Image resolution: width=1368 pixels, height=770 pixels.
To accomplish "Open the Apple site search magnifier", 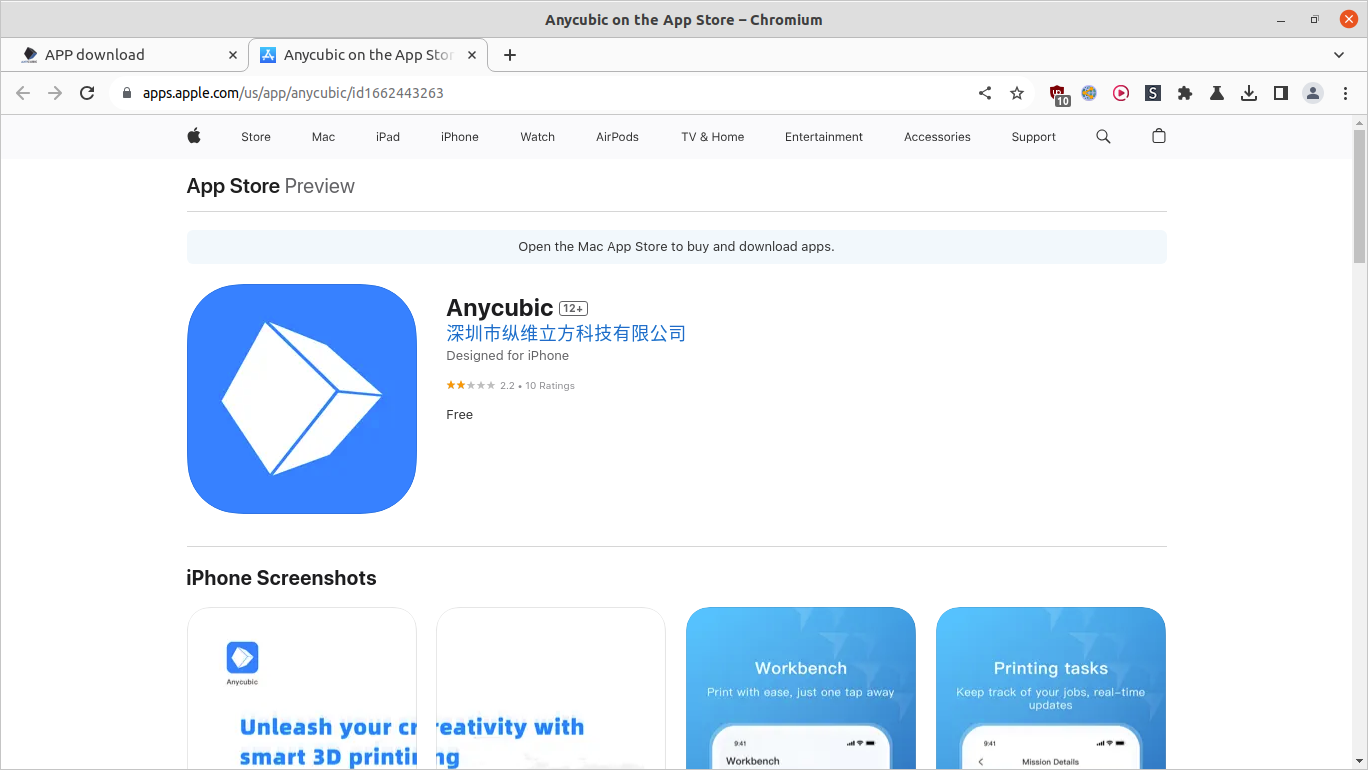I will pos(1103,136).
